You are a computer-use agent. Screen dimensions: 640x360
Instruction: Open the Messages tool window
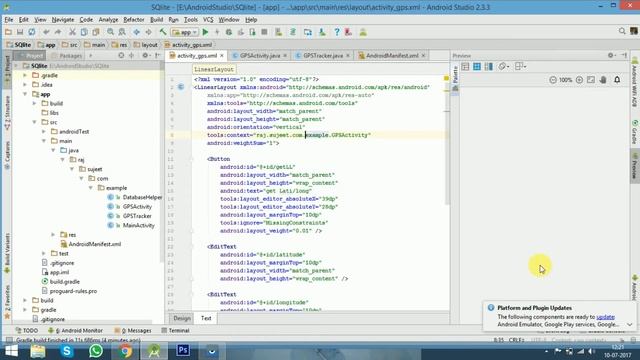click(x=133, y=330)
